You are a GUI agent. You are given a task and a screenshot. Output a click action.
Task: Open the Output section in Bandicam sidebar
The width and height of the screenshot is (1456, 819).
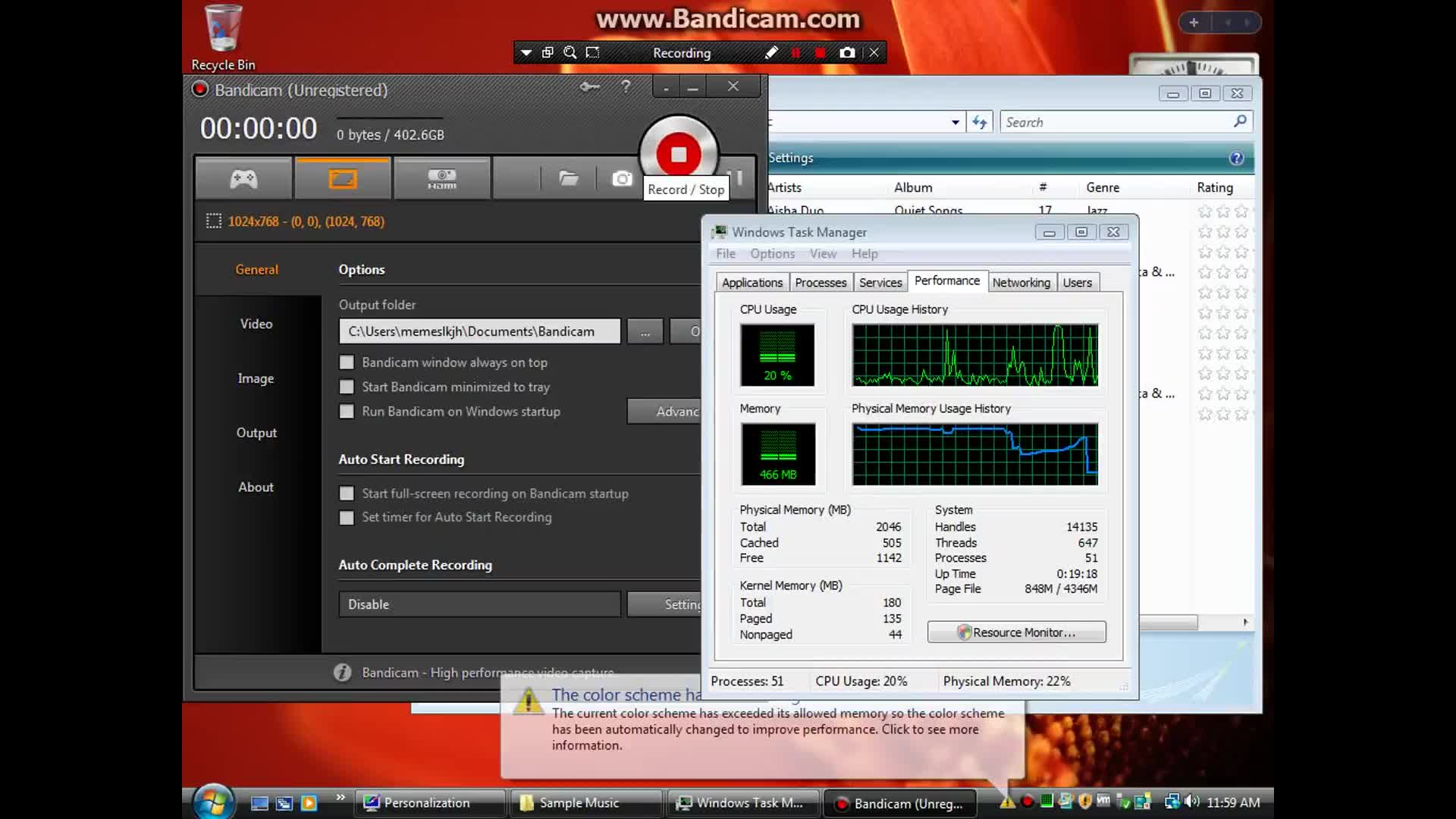(x=256, y=433)
